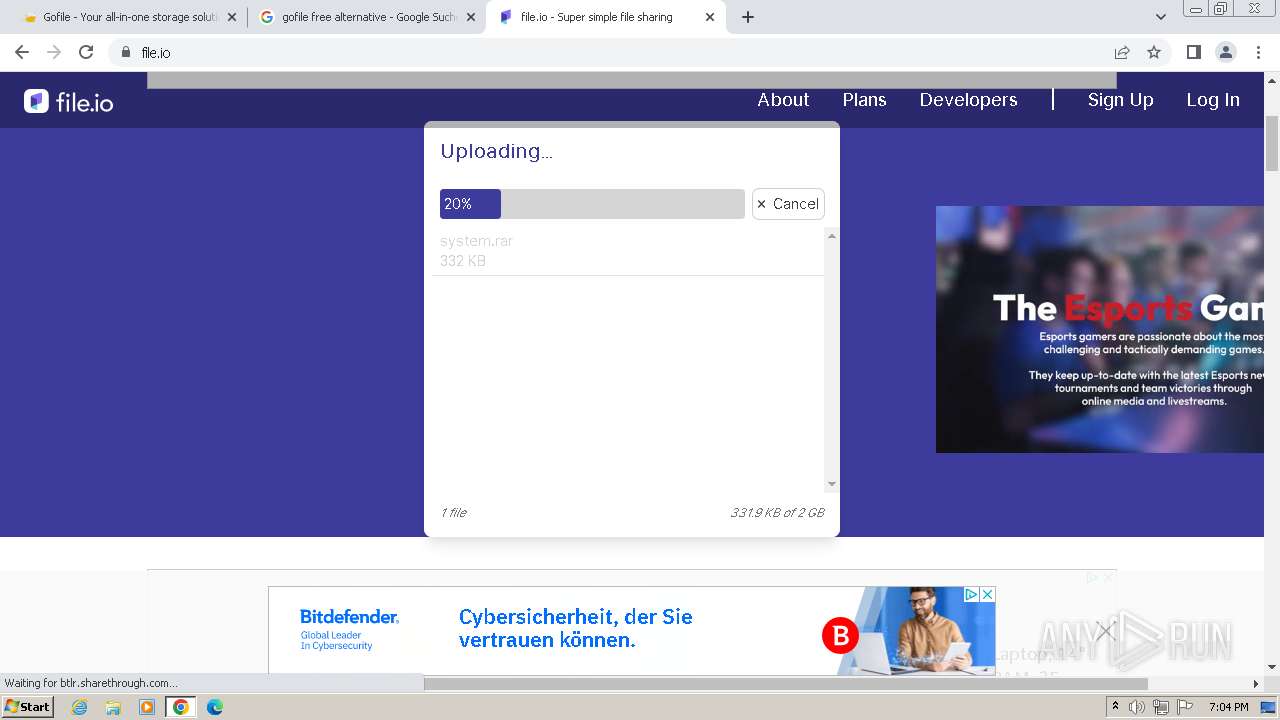Launch Internet Explorer from taskbar

tap(80, 707)
